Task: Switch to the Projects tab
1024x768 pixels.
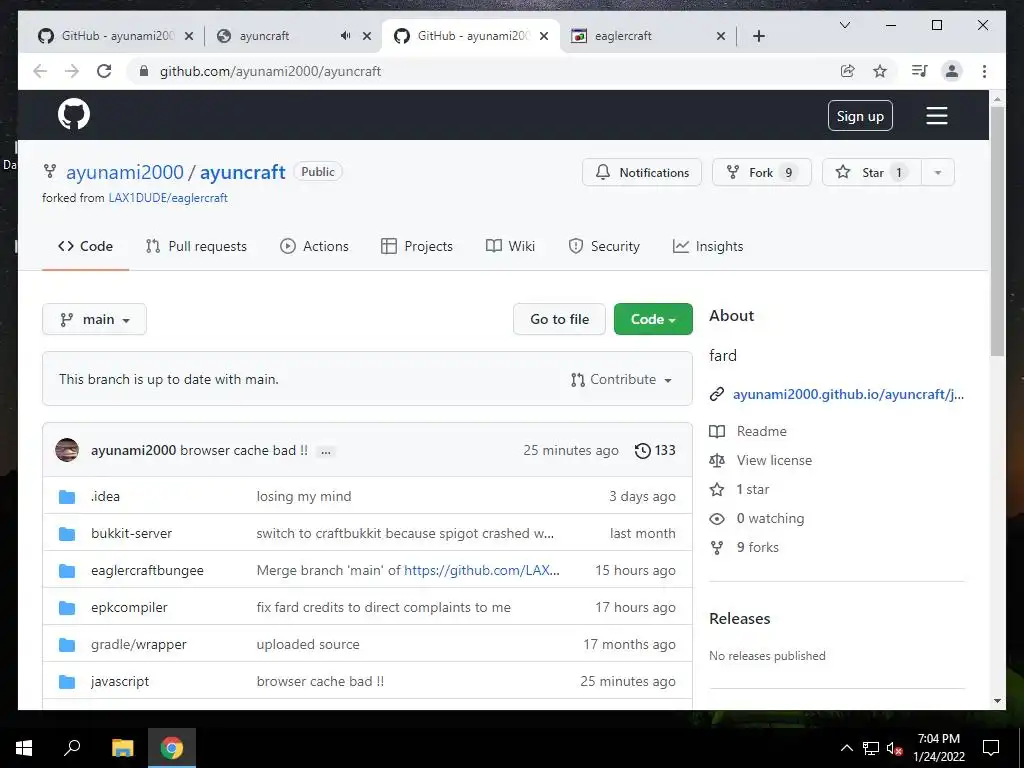Action: point(417,246)
